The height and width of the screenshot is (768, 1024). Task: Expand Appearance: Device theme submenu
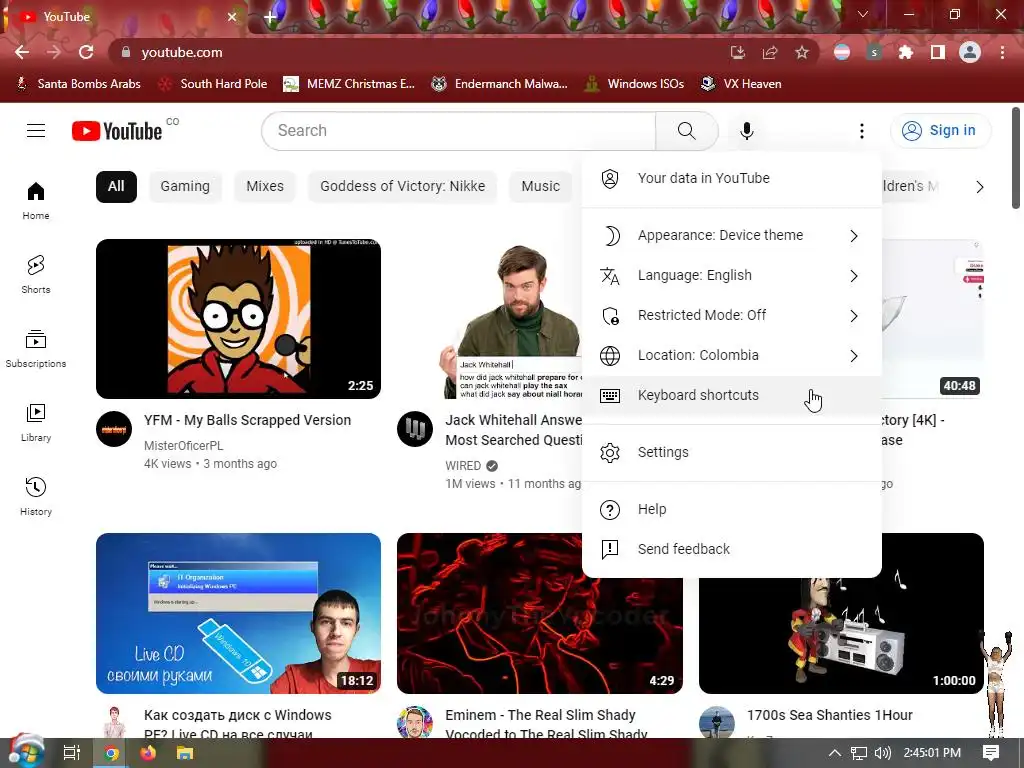[x=731, y=235]
